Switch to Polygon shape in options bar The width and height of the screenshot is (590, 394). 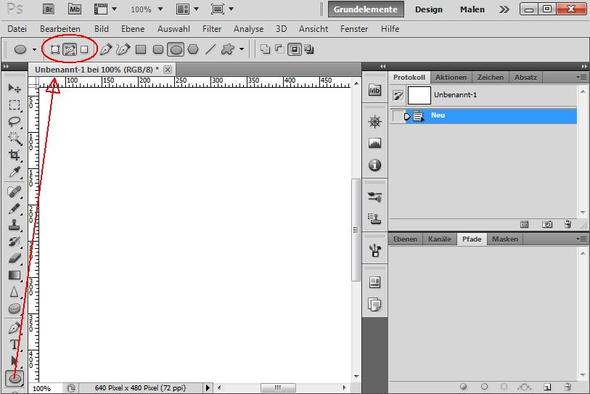pyautogui.click(x=193, y=49)
